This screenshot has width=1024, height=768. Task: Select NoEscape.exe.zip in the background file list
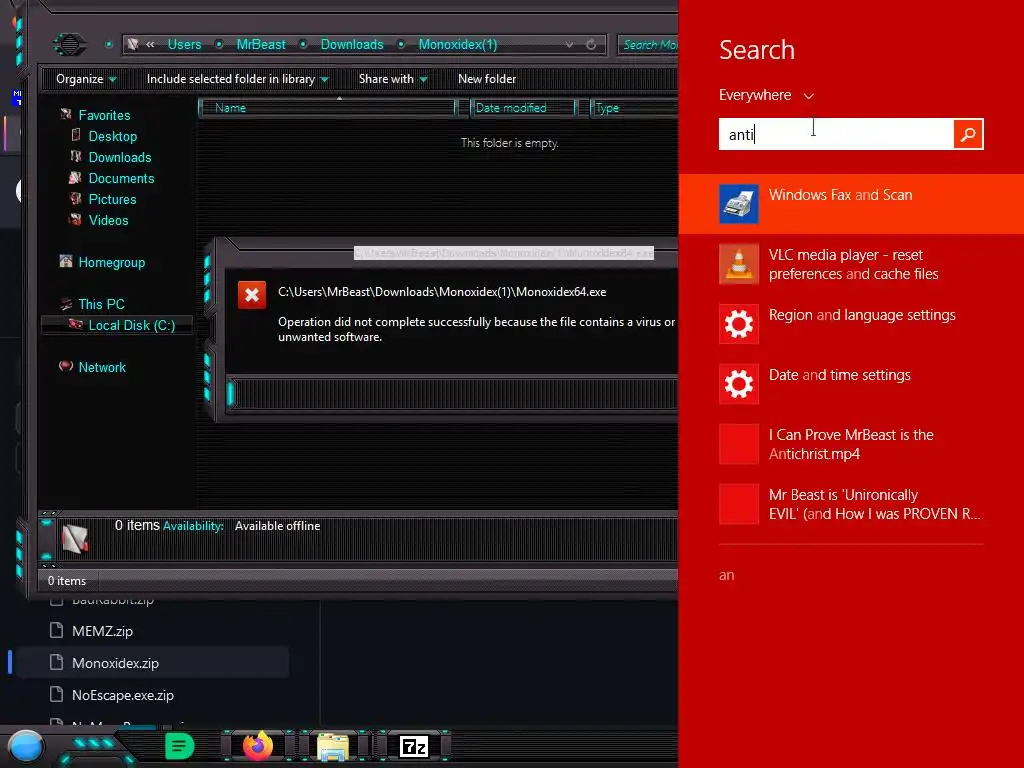123,695
